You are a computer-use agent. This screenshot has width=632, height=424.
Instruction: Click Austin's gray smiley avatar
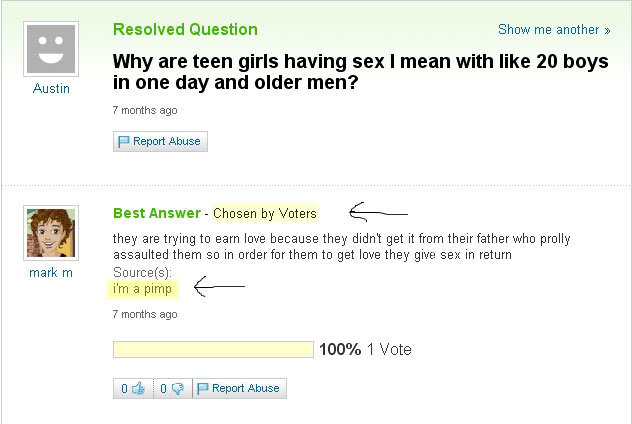51,49
